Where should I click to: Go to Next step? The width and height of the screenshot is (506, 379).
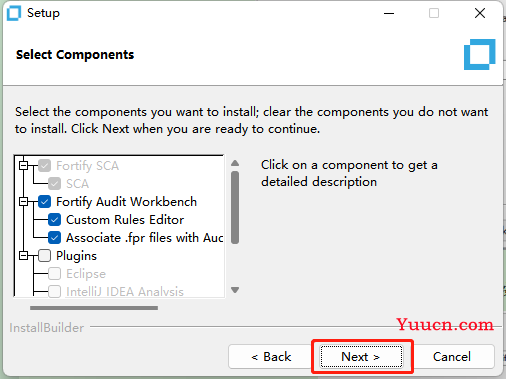point(361,357)
